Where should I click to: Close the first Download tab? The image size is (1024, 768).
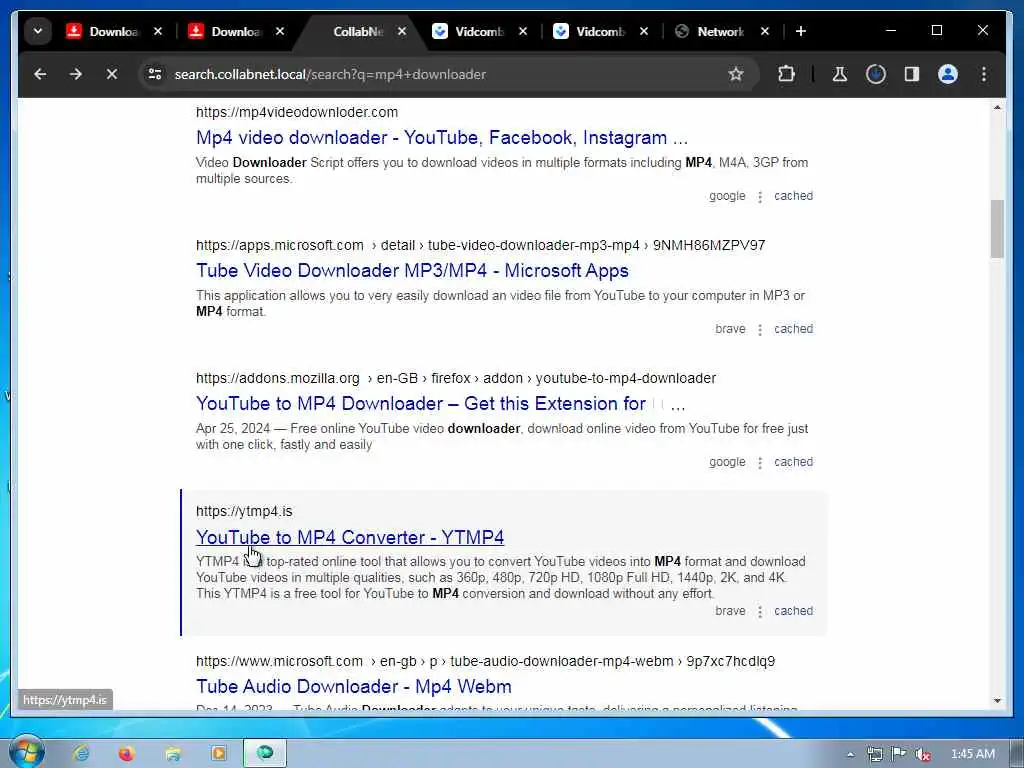[x=157, y=31]
